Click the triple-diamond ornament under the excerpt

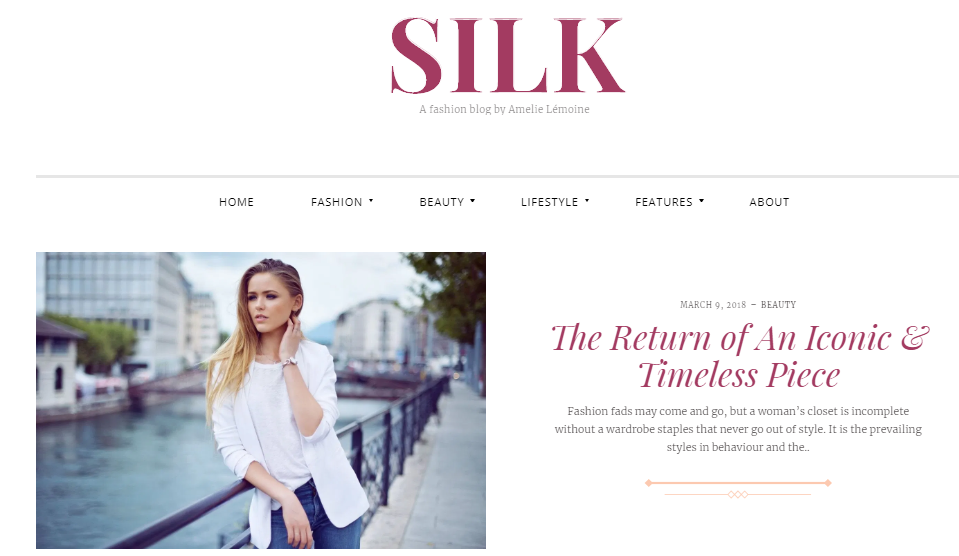coord(738,494)
